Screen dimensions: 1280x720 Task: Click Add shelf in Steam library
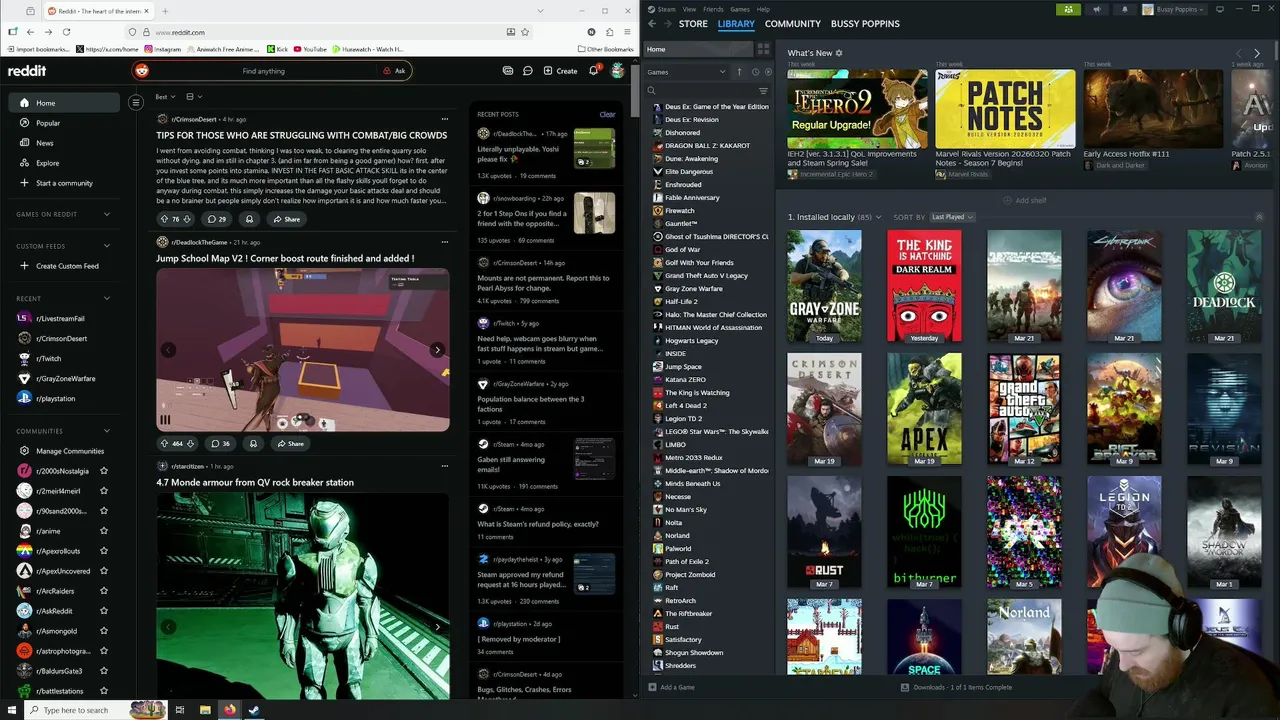1025,200
